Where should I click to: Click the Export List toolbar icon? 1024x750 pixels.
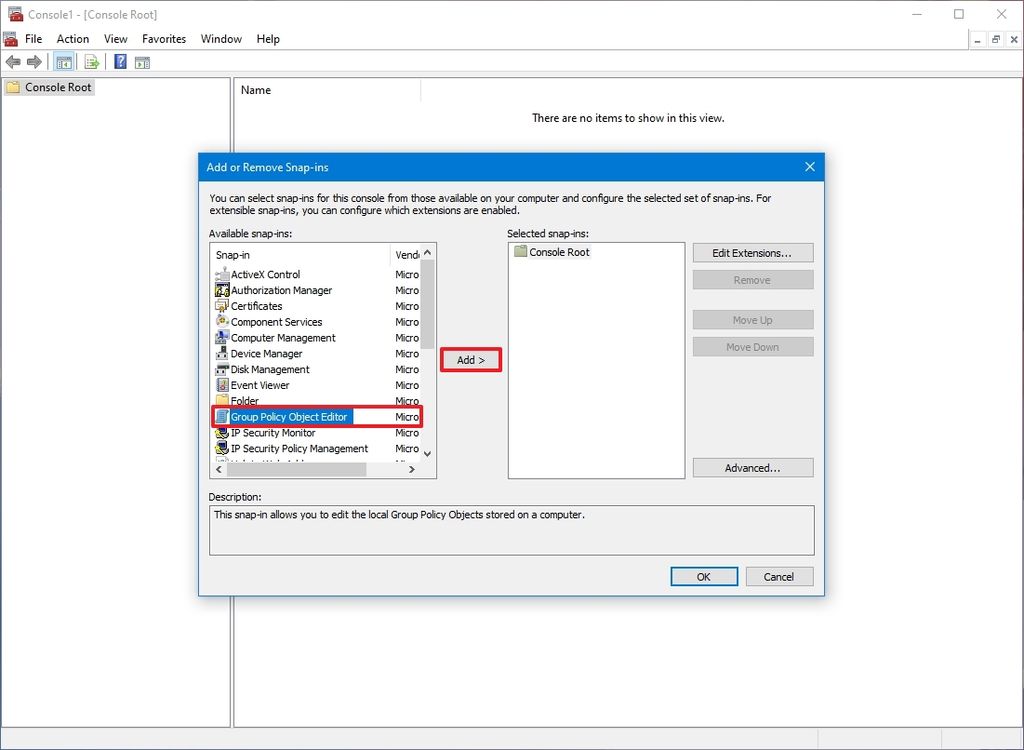click(91, 61)
